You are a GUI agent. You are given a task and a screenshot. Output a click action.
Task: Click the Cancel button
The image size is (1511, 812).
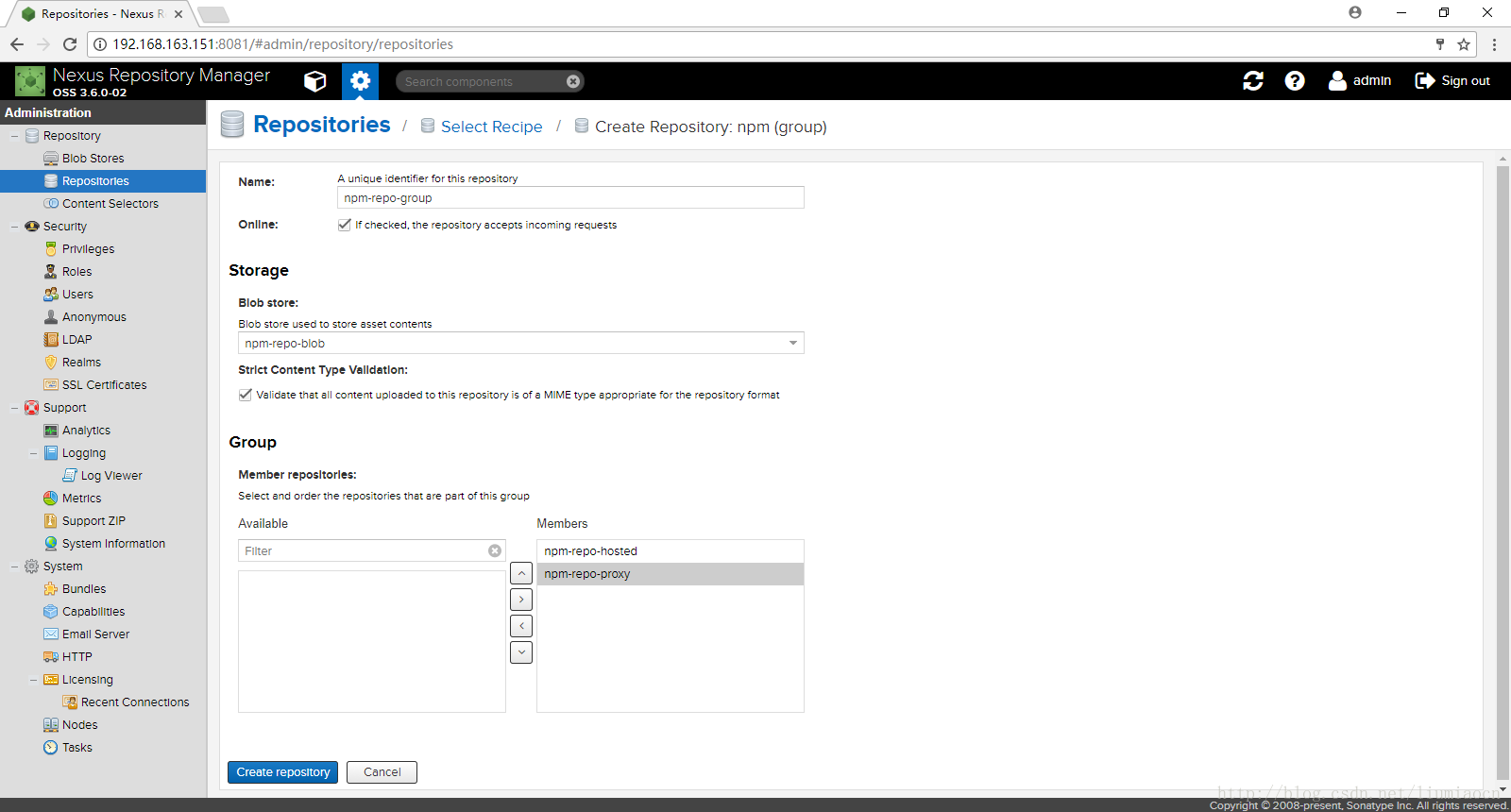tap(382, 772)
